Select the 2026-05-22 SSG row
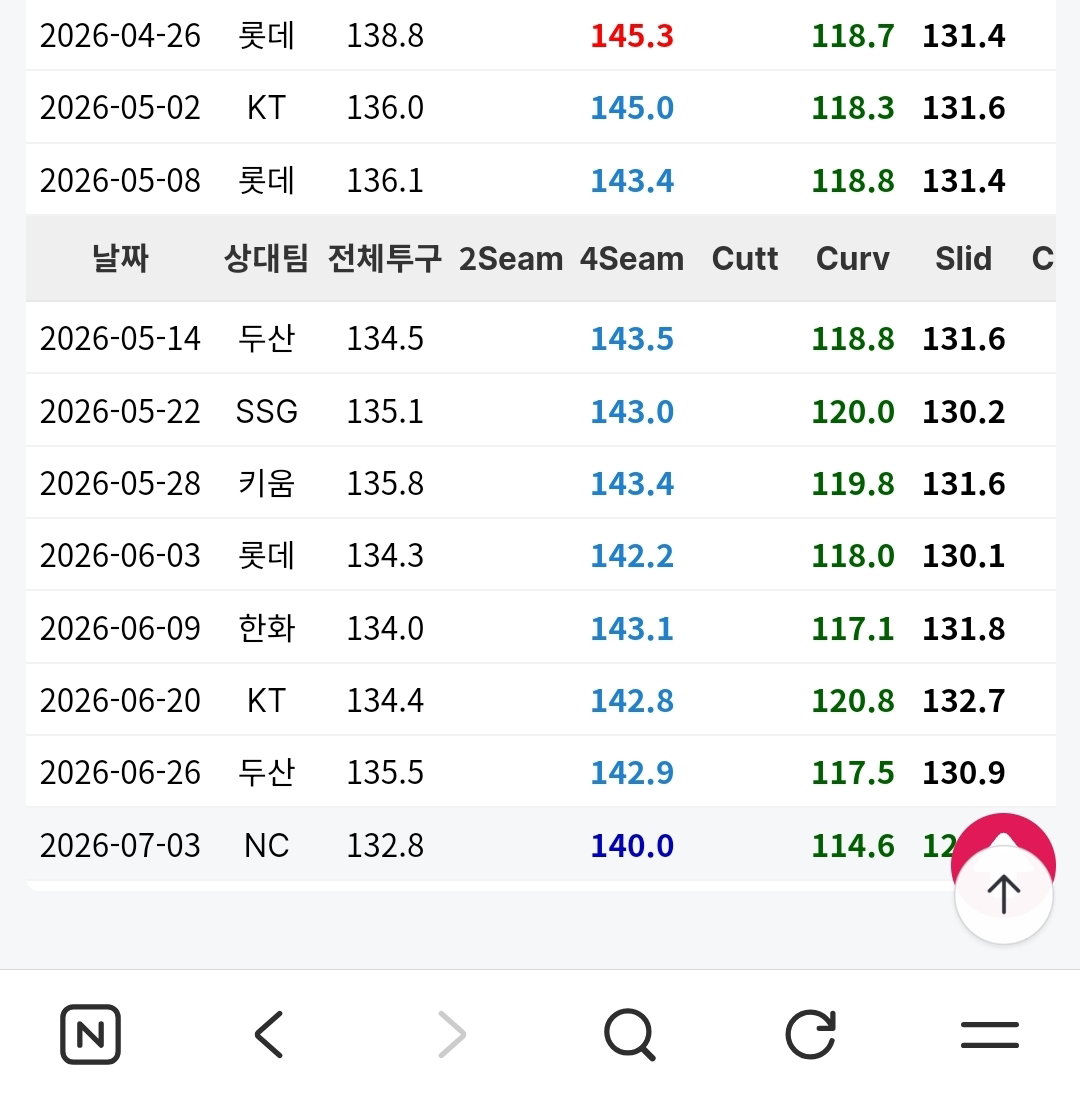The image size is (1080, 1099). 540,411
